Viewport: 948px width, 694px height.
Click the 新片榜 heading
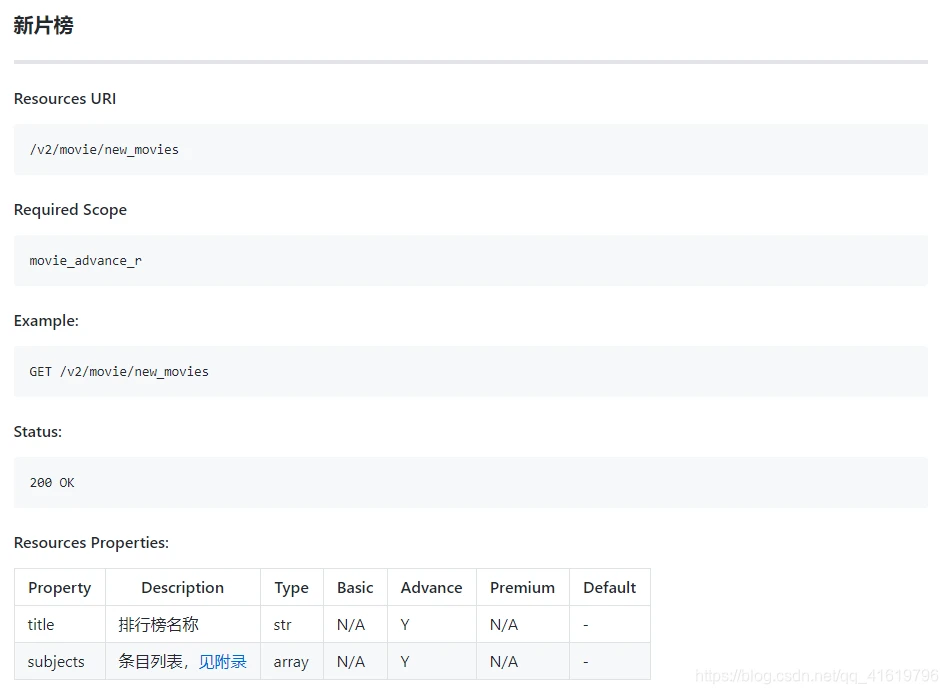[x=44, y=25]
